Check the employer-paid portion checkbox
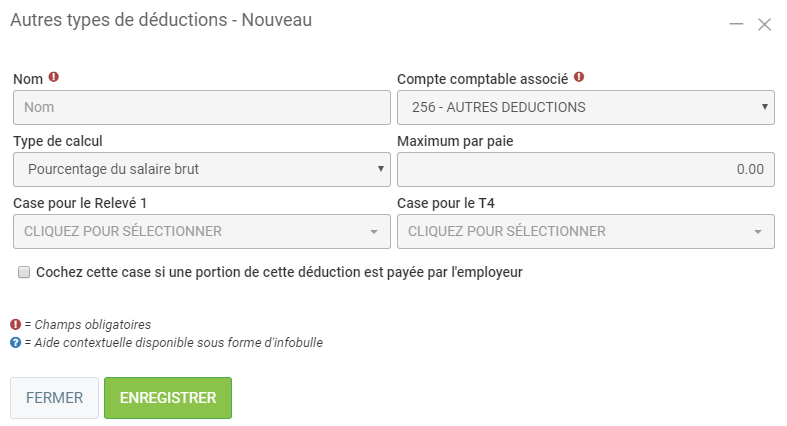 (24, 272)
